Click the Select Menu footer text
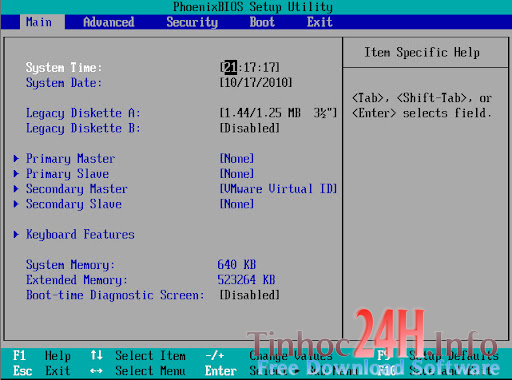Viewport: 512px width, 380px height. [150, 371]
